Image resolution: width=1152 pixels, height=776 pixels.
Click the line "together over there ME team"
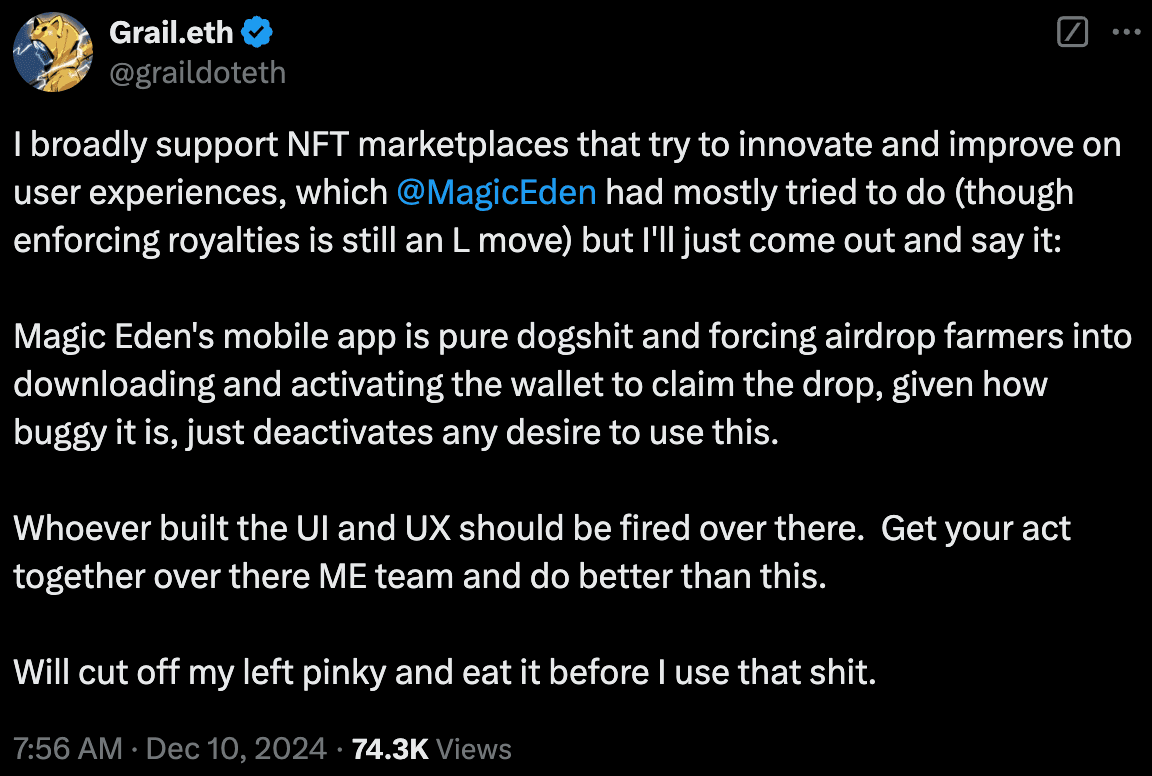[420, 576]
